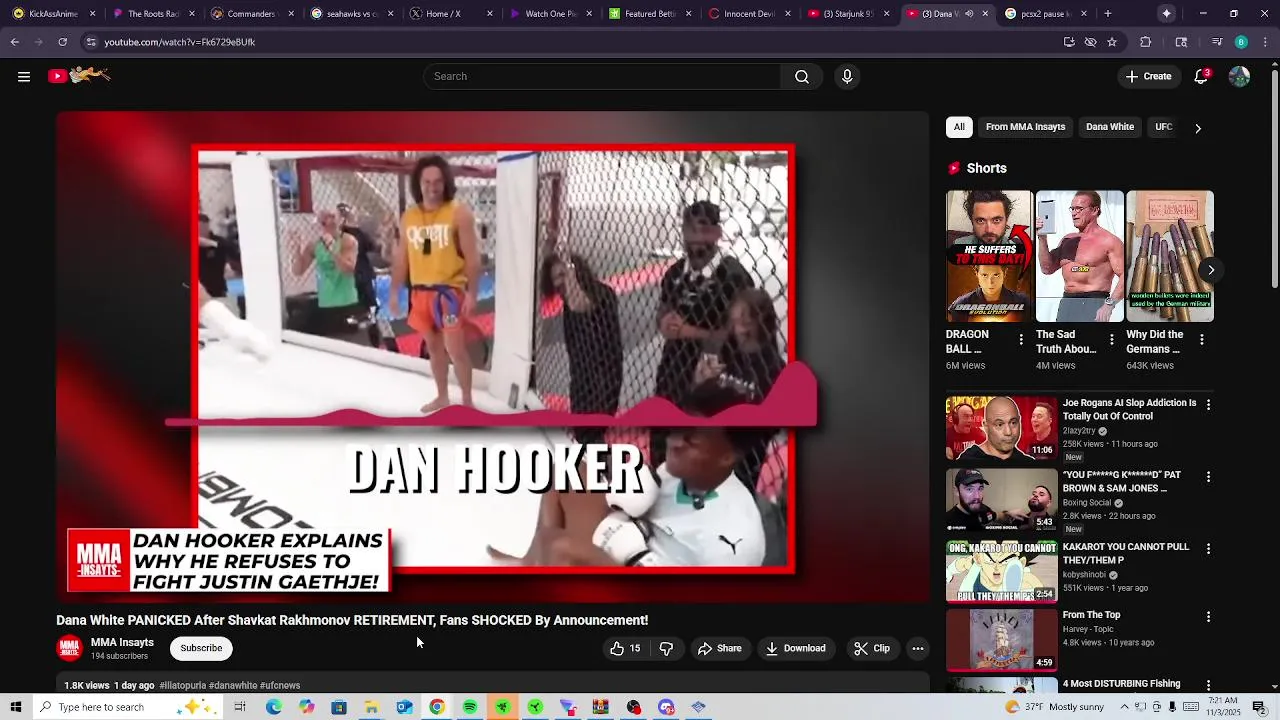Open Windows Start menu

[x=15, y=707]
